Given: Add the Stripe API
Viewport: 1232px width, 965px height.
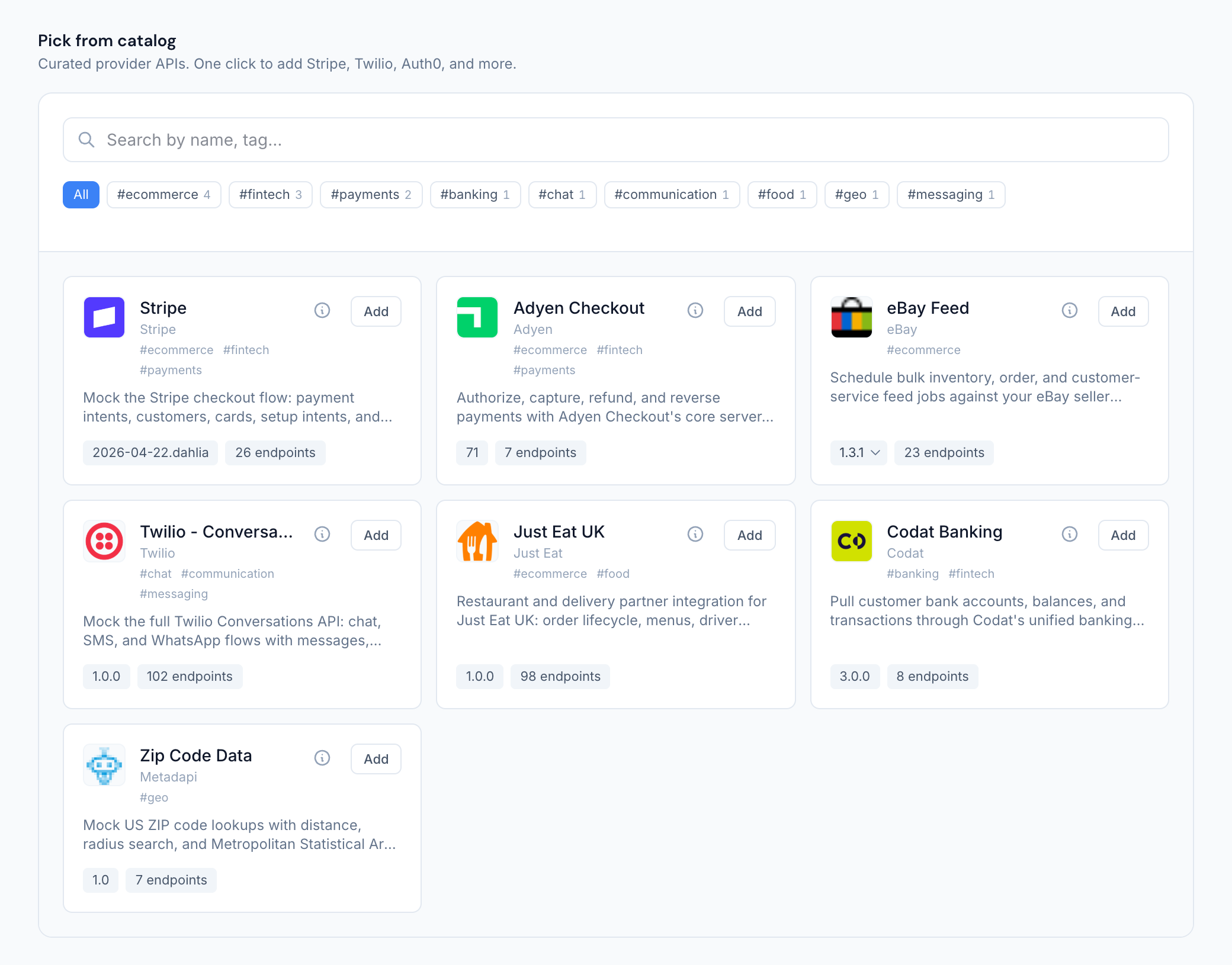Looking at the screenshot, I should pos(376,311).
